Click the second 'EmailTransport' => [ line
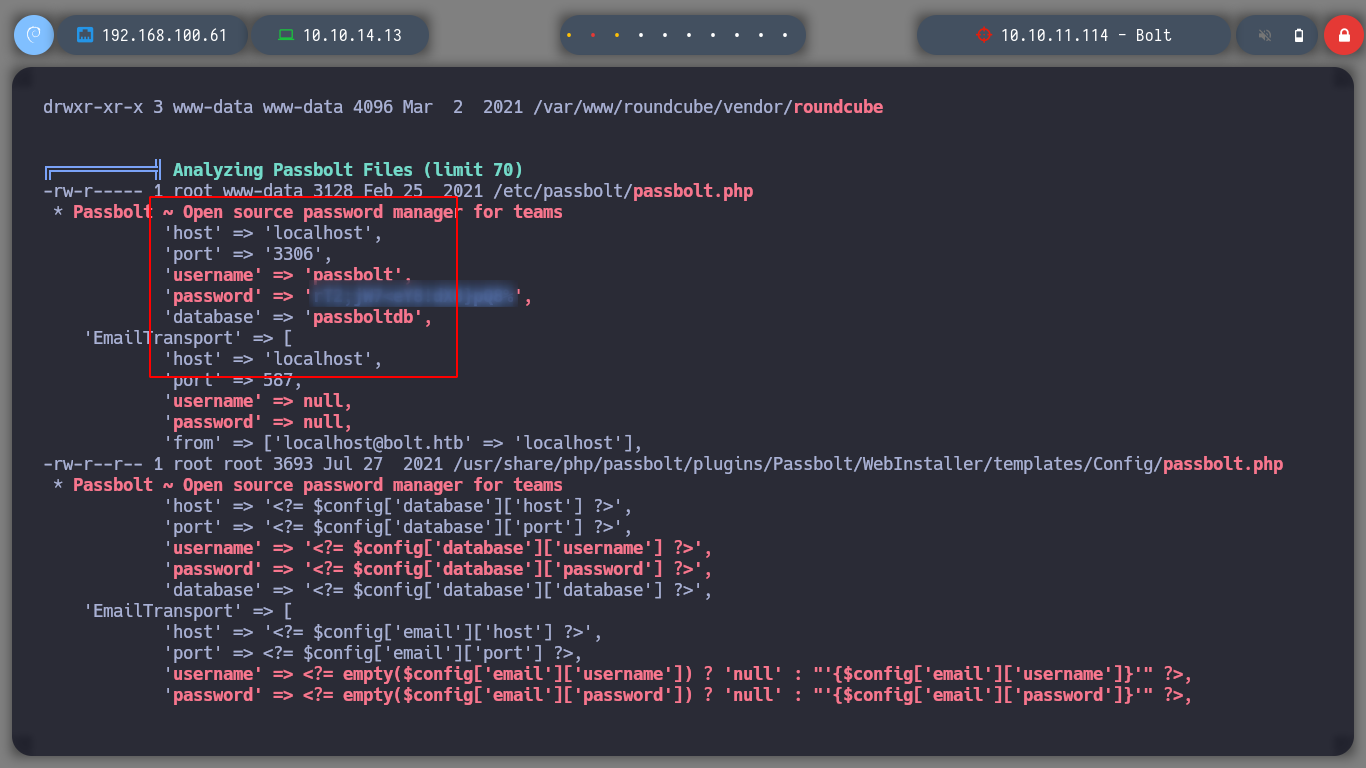The width and height of the screenshot is (1366, 768). coord(188,611)
